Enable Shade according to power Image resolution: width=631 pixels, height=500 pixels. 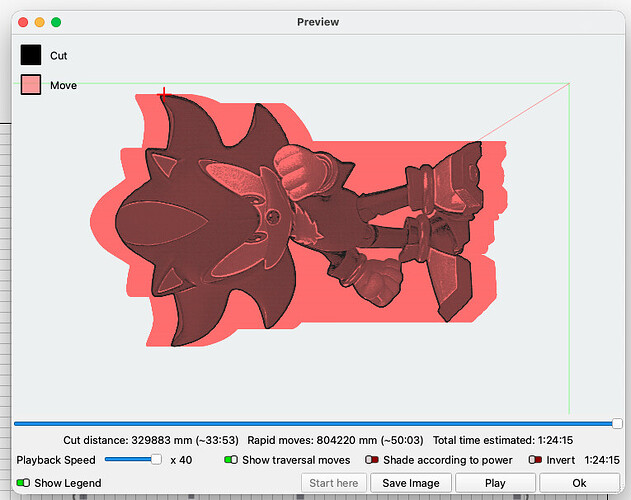pyautogui.click(x=371, y=459)
